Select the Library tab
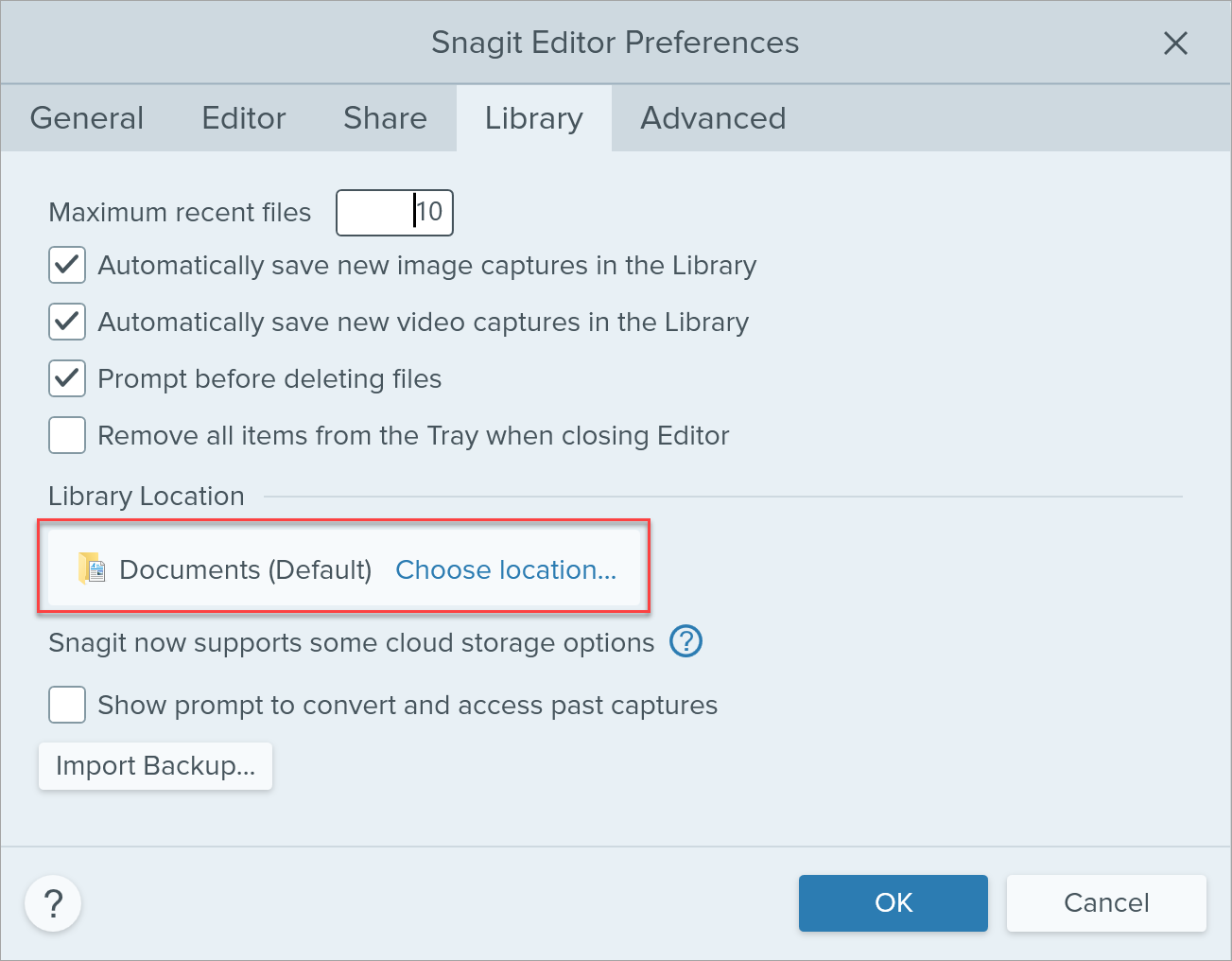The image size is (1232, 961). pos(533,117)
